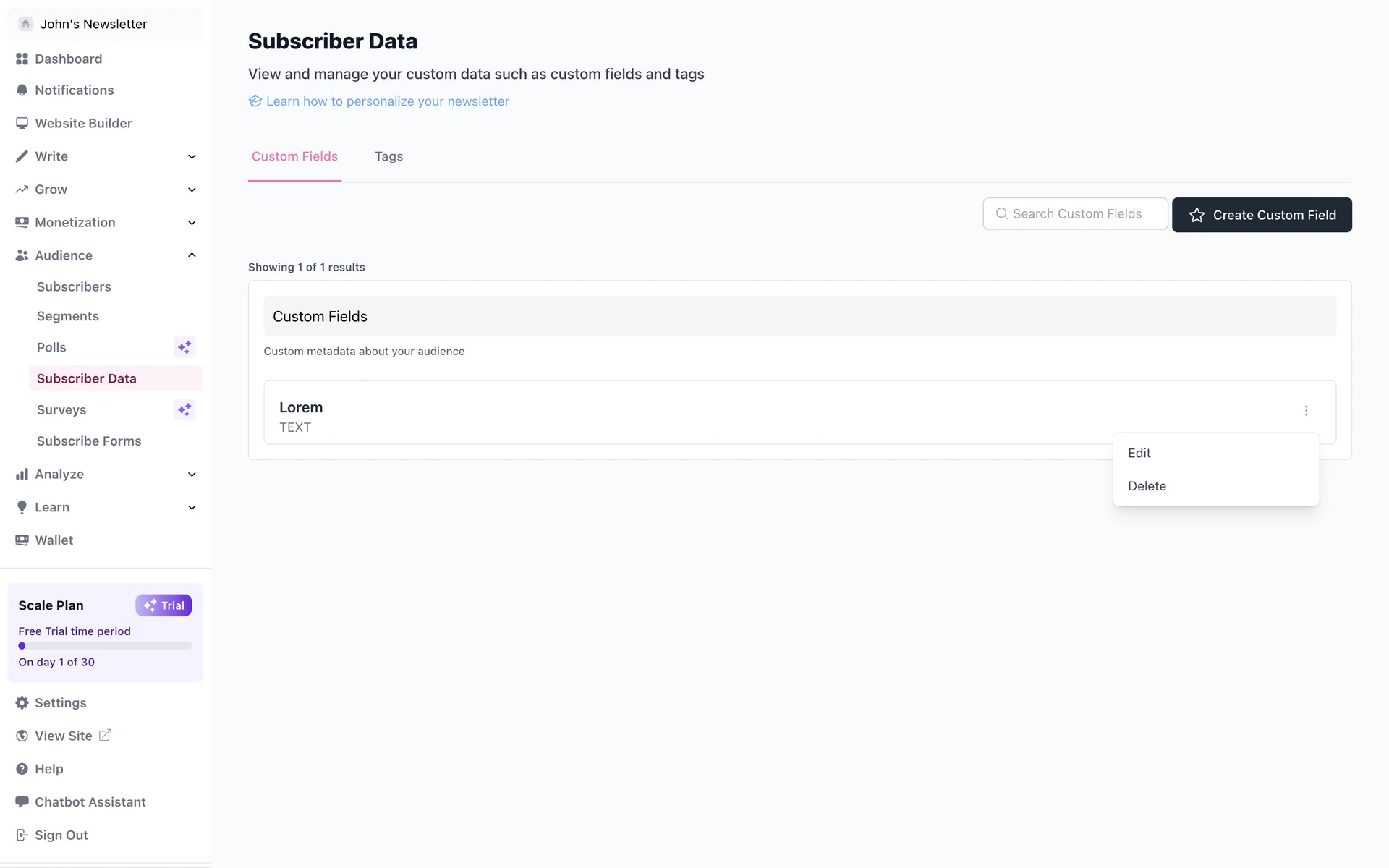This screenshot has width=1389, height=868.
Task: Click the Dashboard grid icon
Action: point(22,59)
